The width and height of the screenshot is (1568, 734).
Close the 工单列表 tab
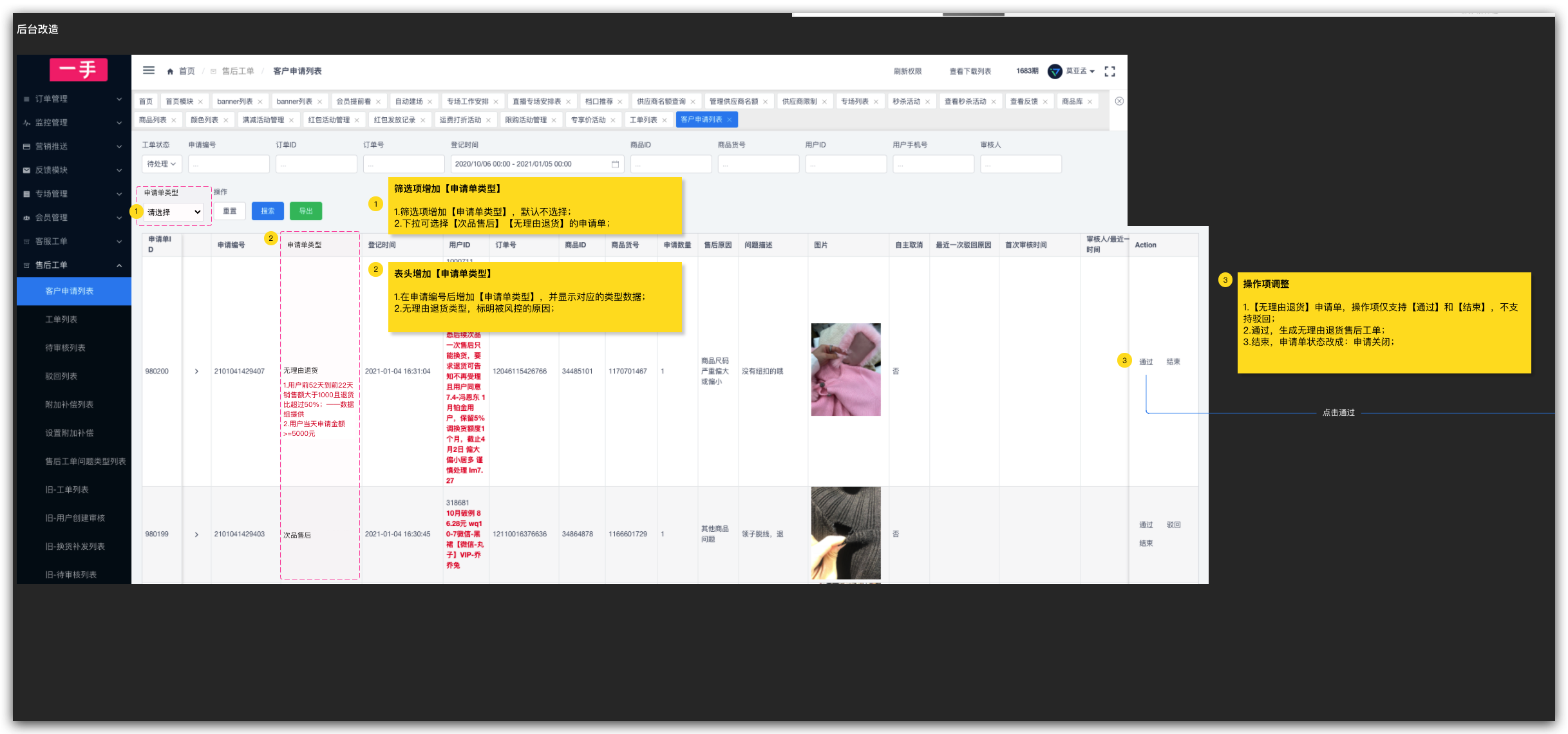(x=664, y=120)
